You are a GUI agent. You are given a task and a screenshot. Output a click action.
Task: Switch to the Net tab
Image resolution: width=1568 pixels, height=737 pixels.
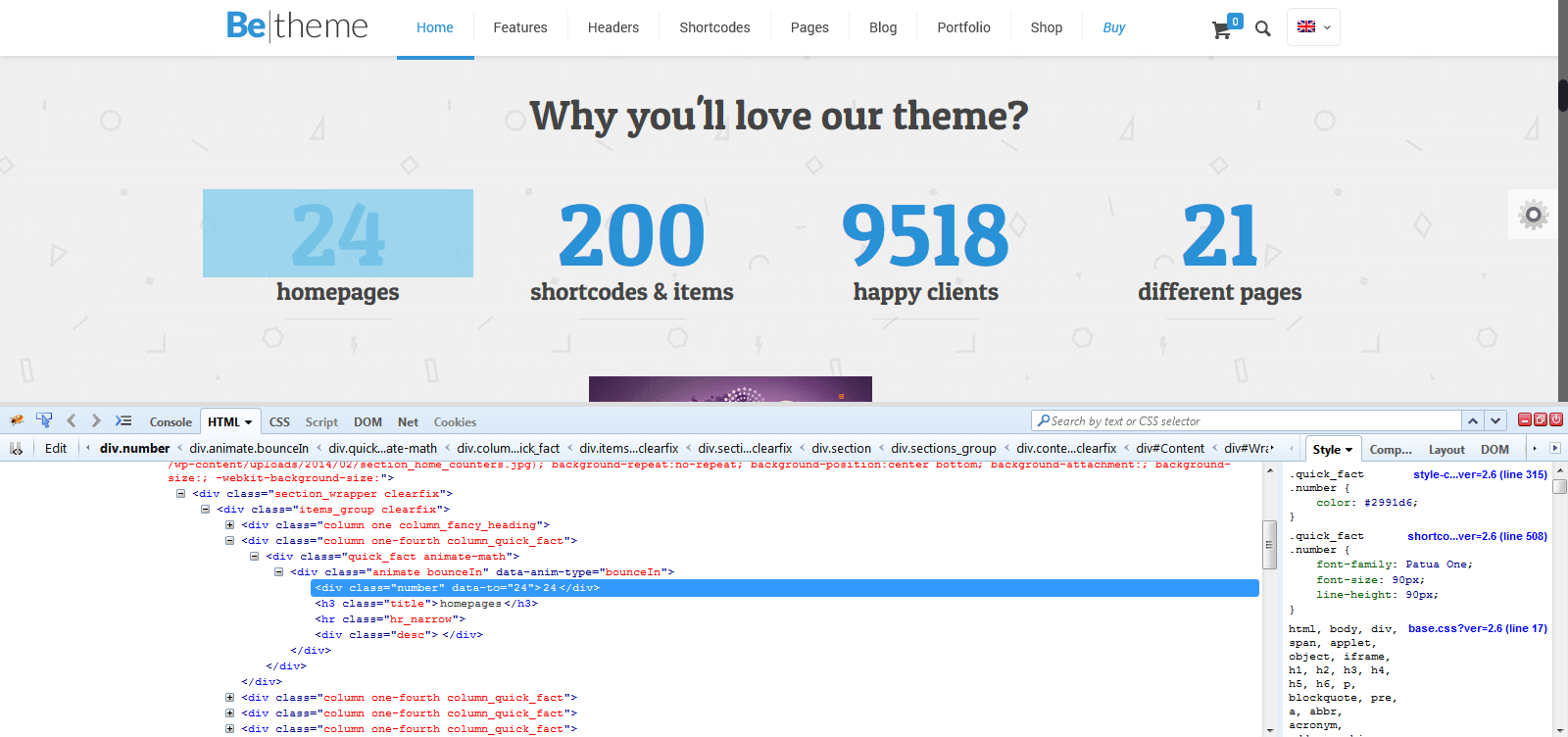[408, 421]
